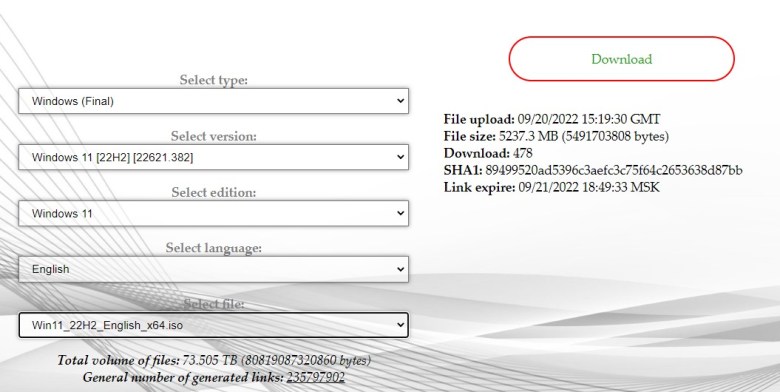Click the 'Select version:' label
Viewport: 780px width, 392px height.
pyautogui.click(x=213, y=136)
